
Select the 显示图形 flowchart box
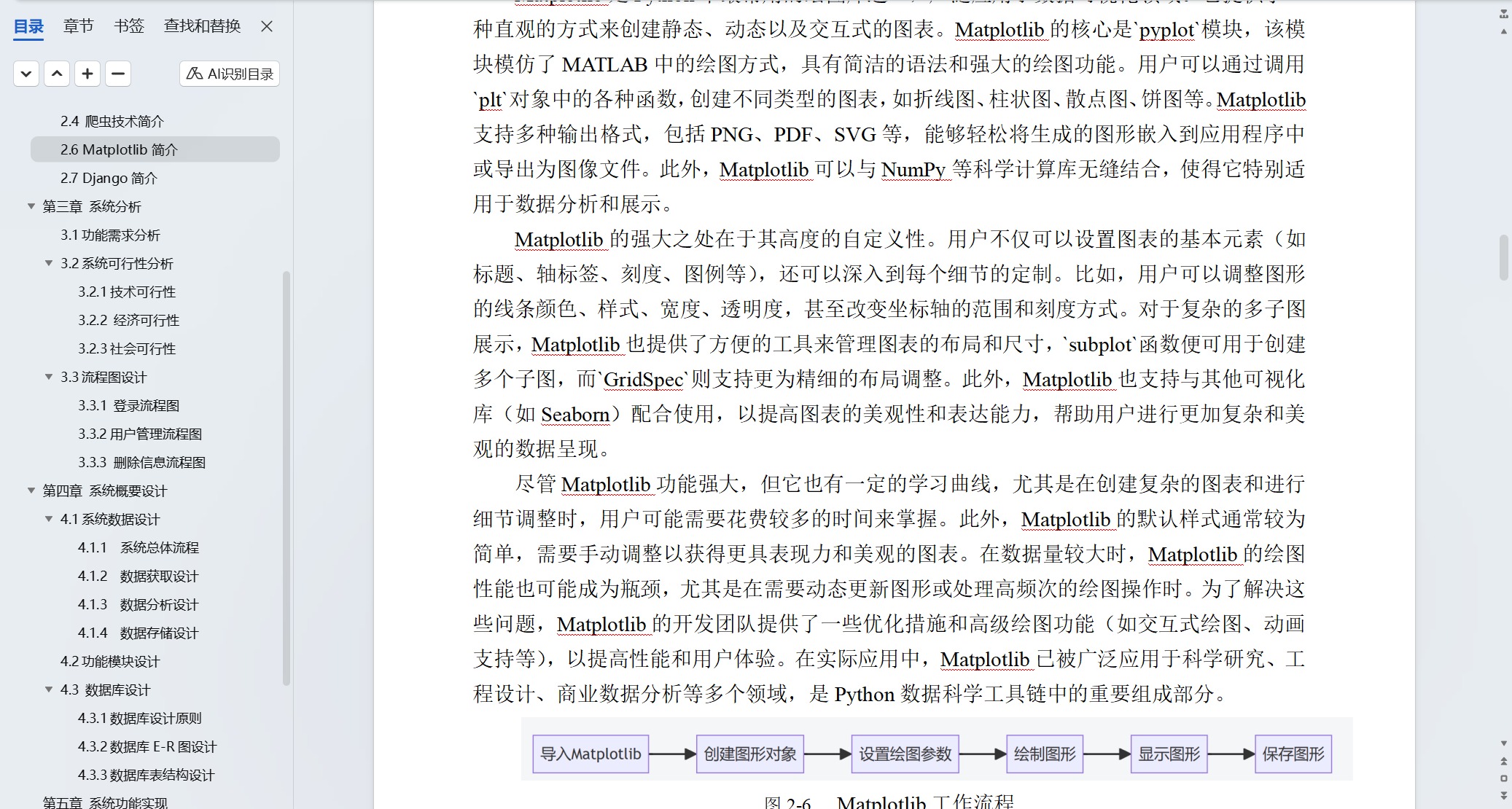click(1169, 754)
